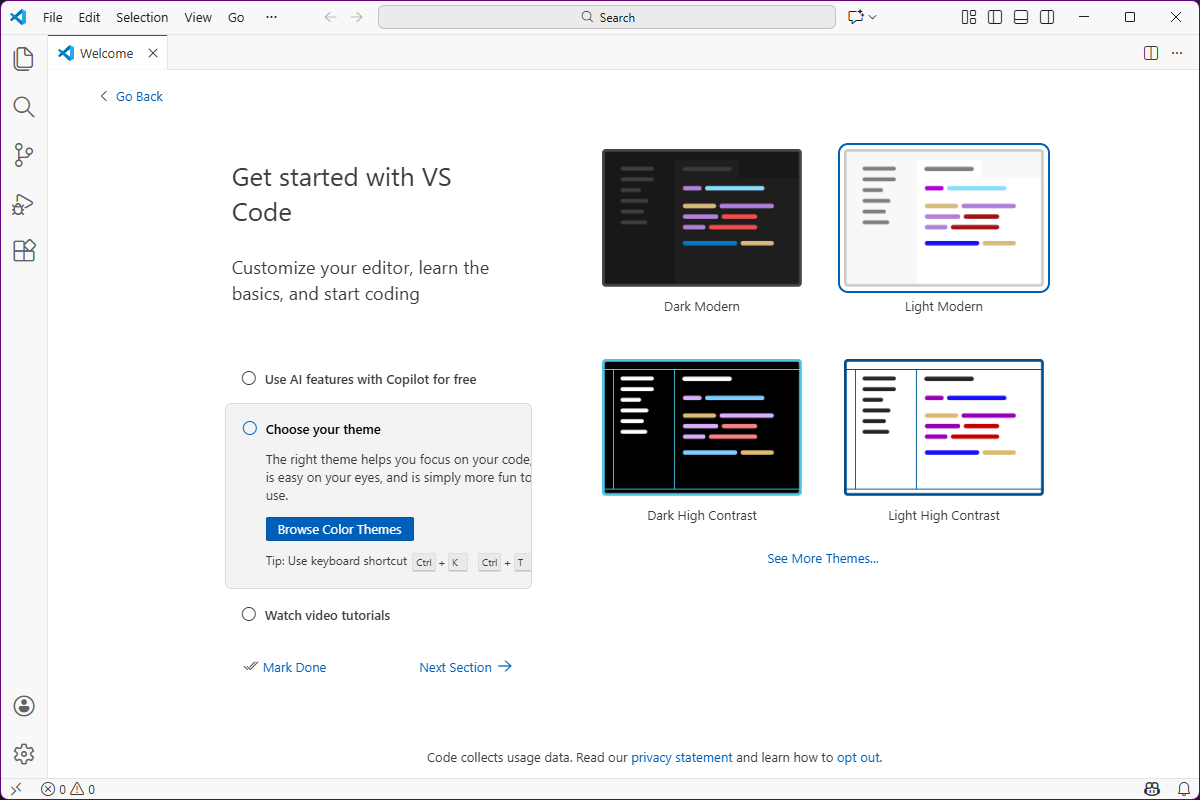The height and width of the screenshot is (800, 1200).
Task: Select the Dark High Contrast theme thumbnail
Action: (x=701, y=427)
